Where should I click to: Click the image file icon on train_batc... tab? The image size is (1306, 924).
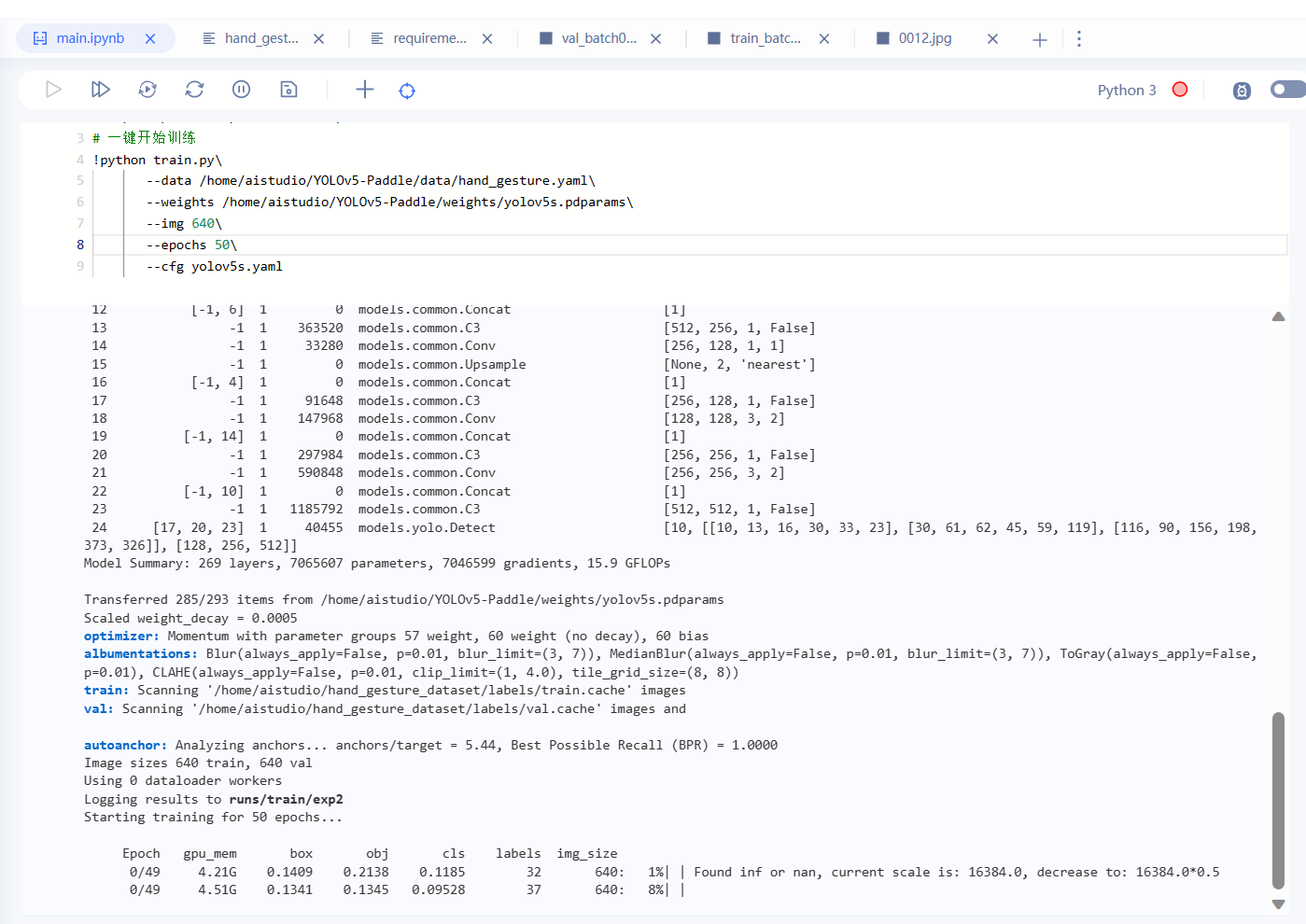tap(714, 38)
